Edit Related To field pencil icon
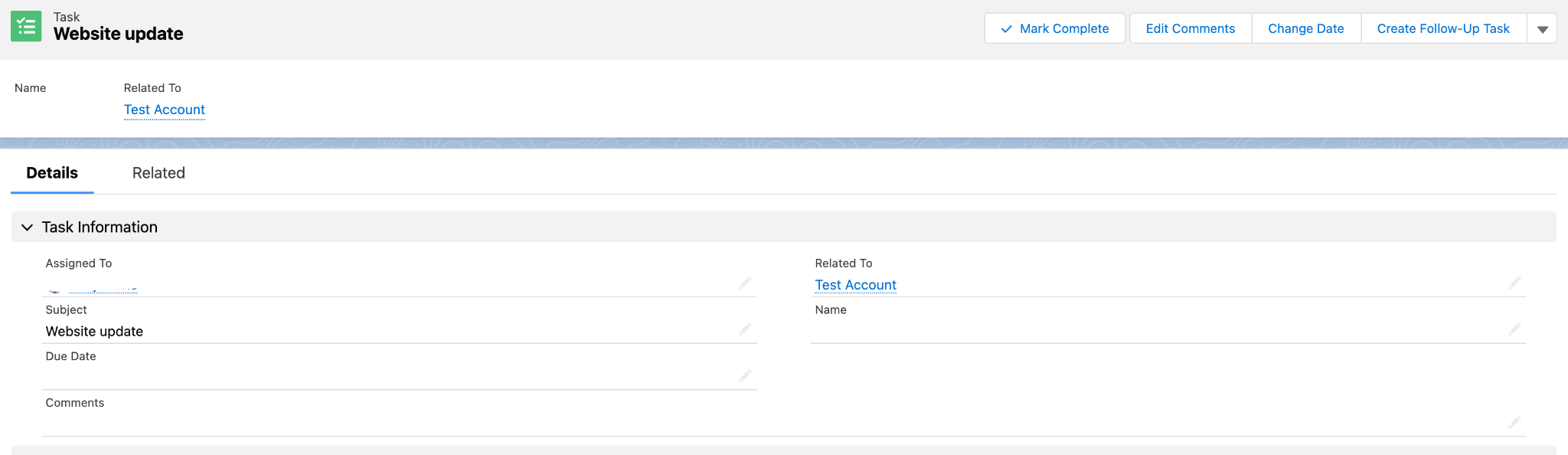 (x=1514, y=283)
